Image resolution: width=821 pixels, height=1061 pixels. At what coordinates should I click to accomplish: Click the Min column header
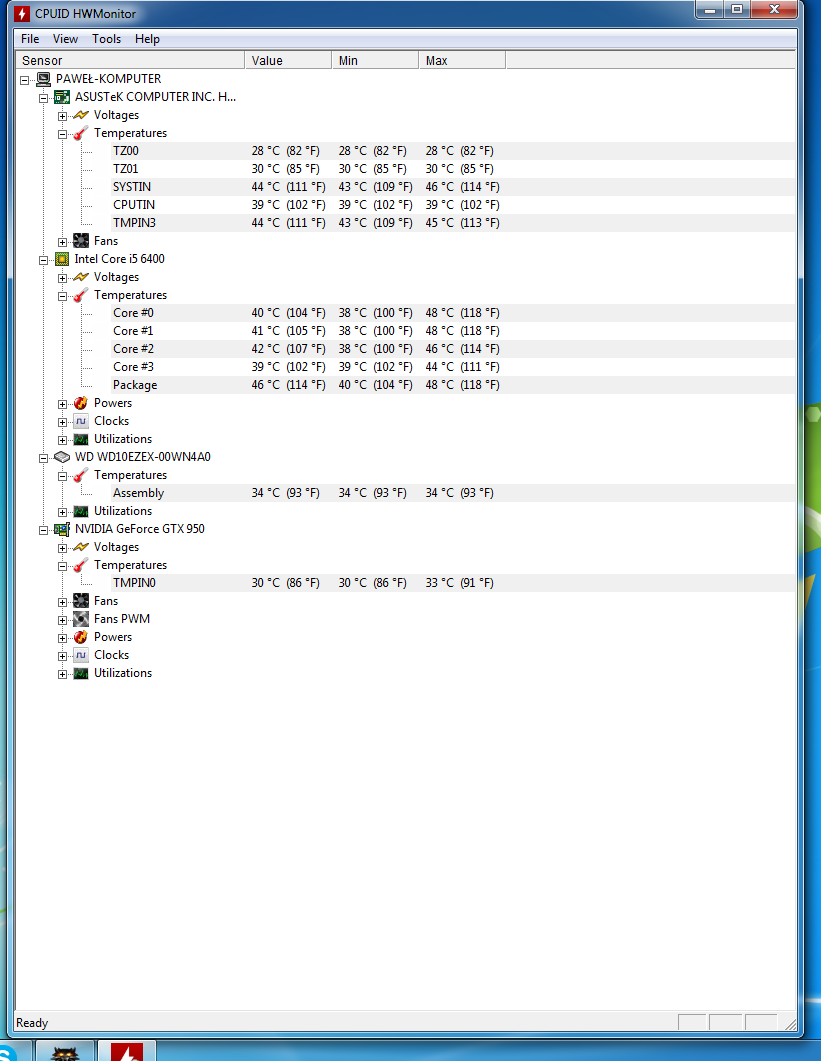(x=375, y=60)
